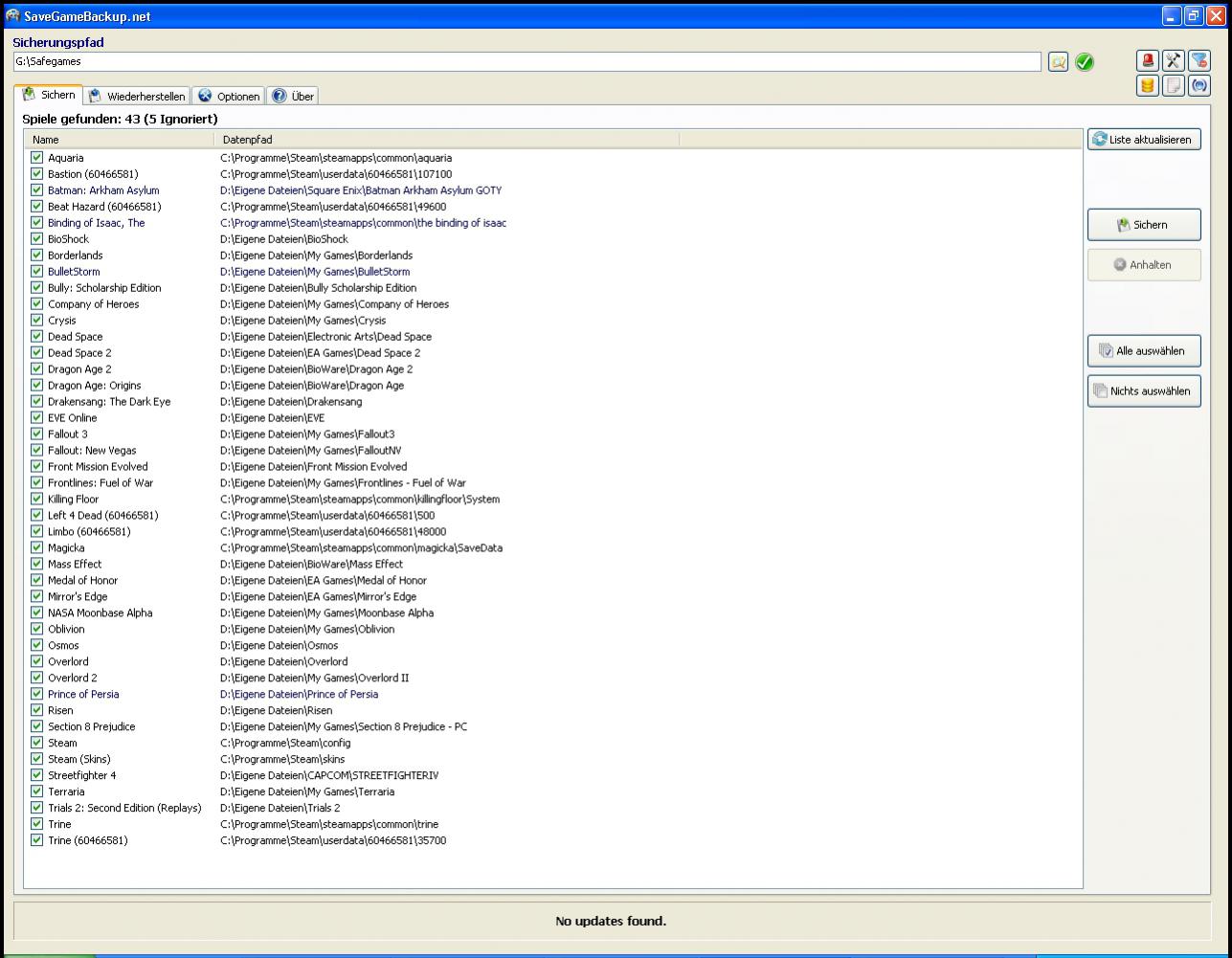Click the gold database stack icon
Viewport: 1232px width, 958px height.
pyautogui.click(x=1148, y=85)
